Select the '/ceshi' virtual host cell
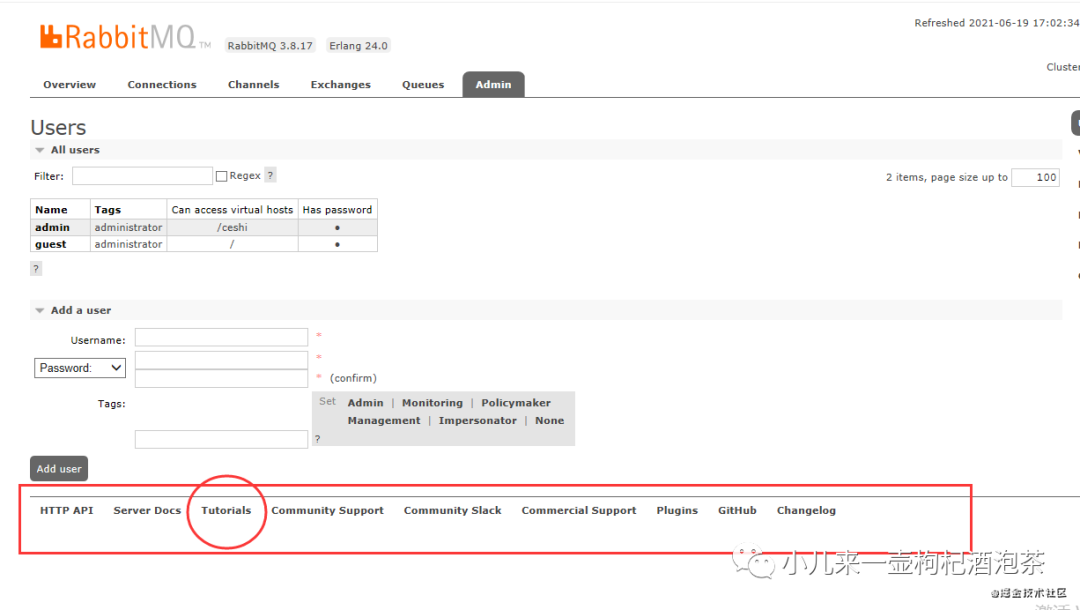Image resolution: width=1080 pixels, height=610 pixels. point(232,227)
